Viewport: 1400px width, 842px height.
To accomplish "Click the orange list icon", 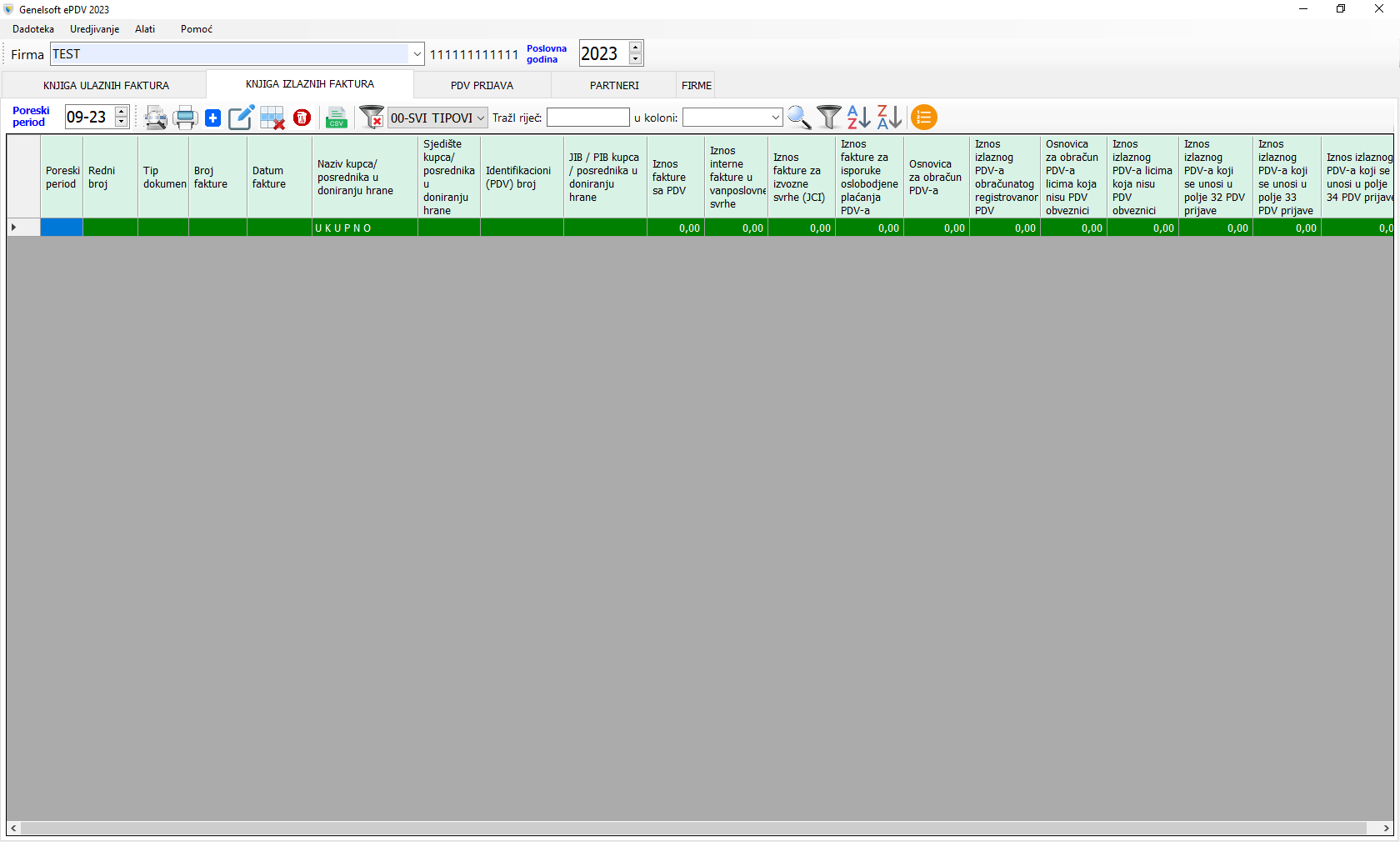I will (924, 118).
